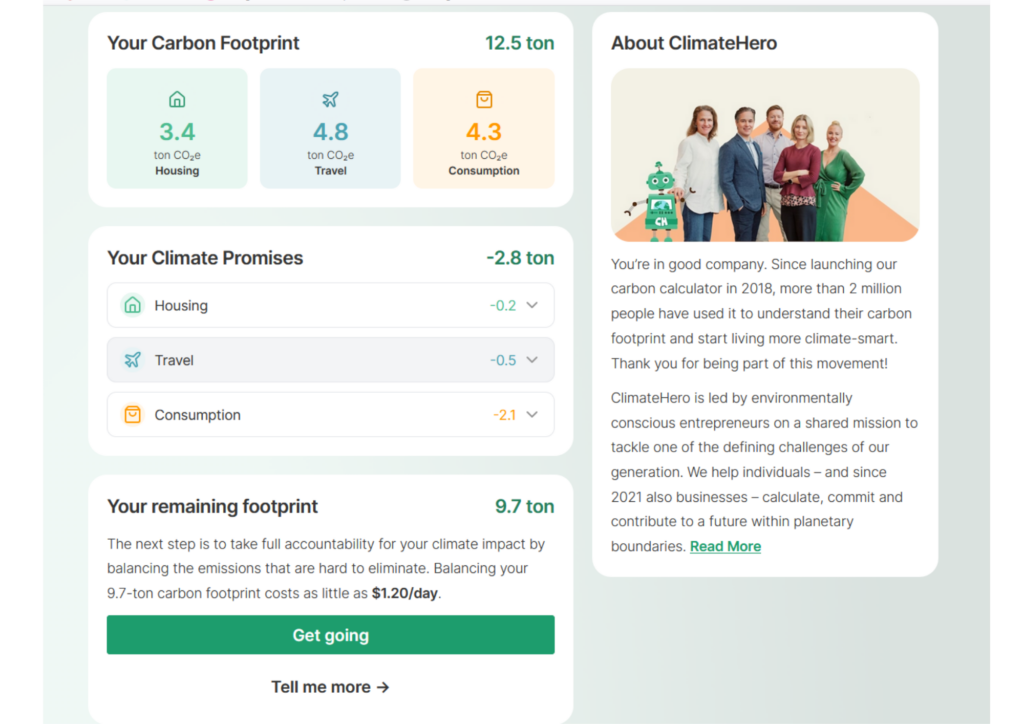This screenshot has width=1024, height=724.
Task: Expand the Housing promises chevron
Action: coord(532,306)
